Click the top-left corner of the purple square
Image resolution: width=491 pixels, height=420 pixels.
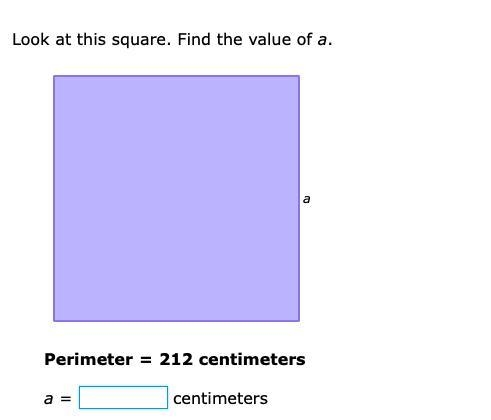point(54,76)
